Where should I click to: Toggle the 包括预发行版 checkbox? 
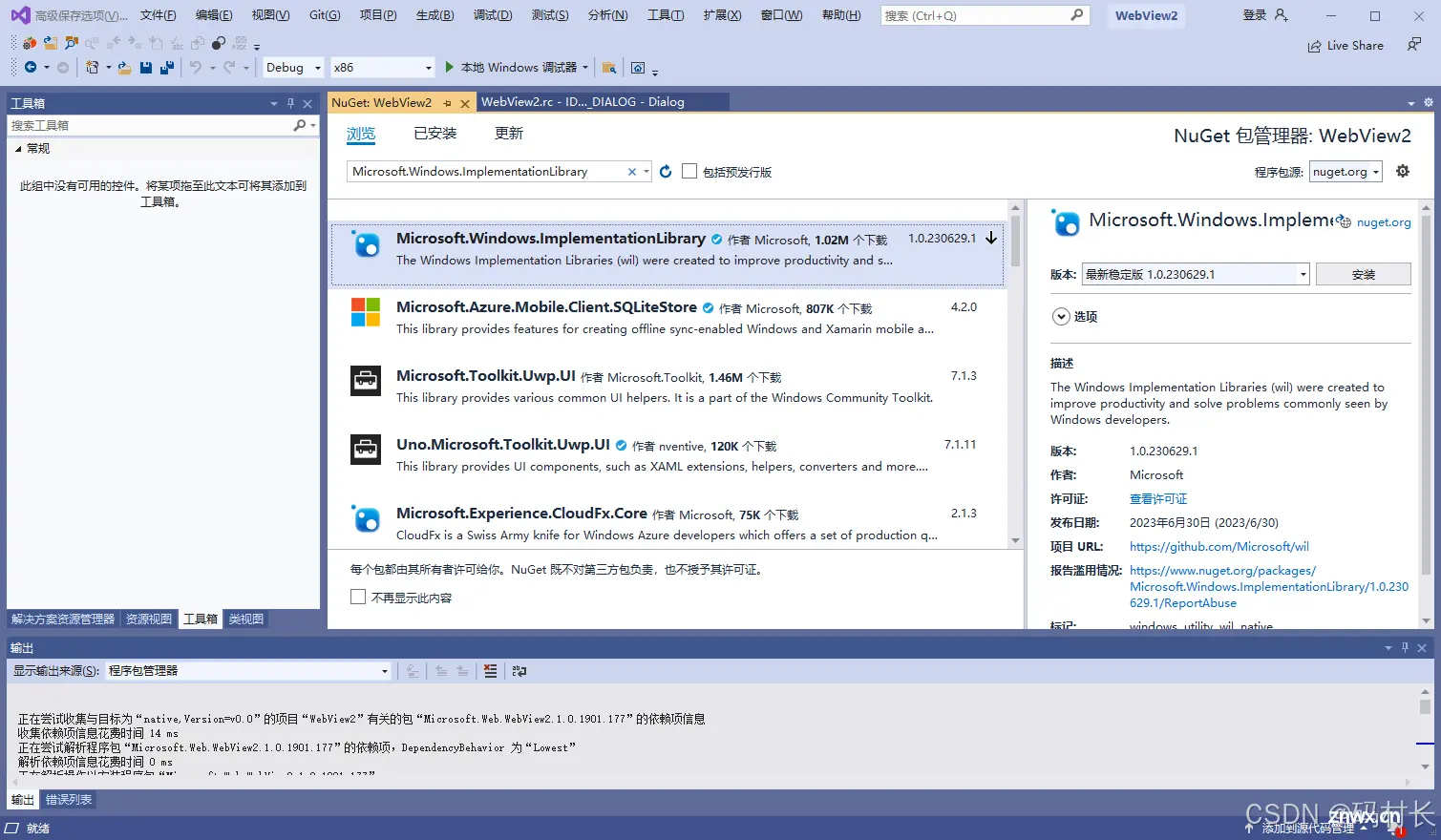pyautogui.click(x=689, y=172)
